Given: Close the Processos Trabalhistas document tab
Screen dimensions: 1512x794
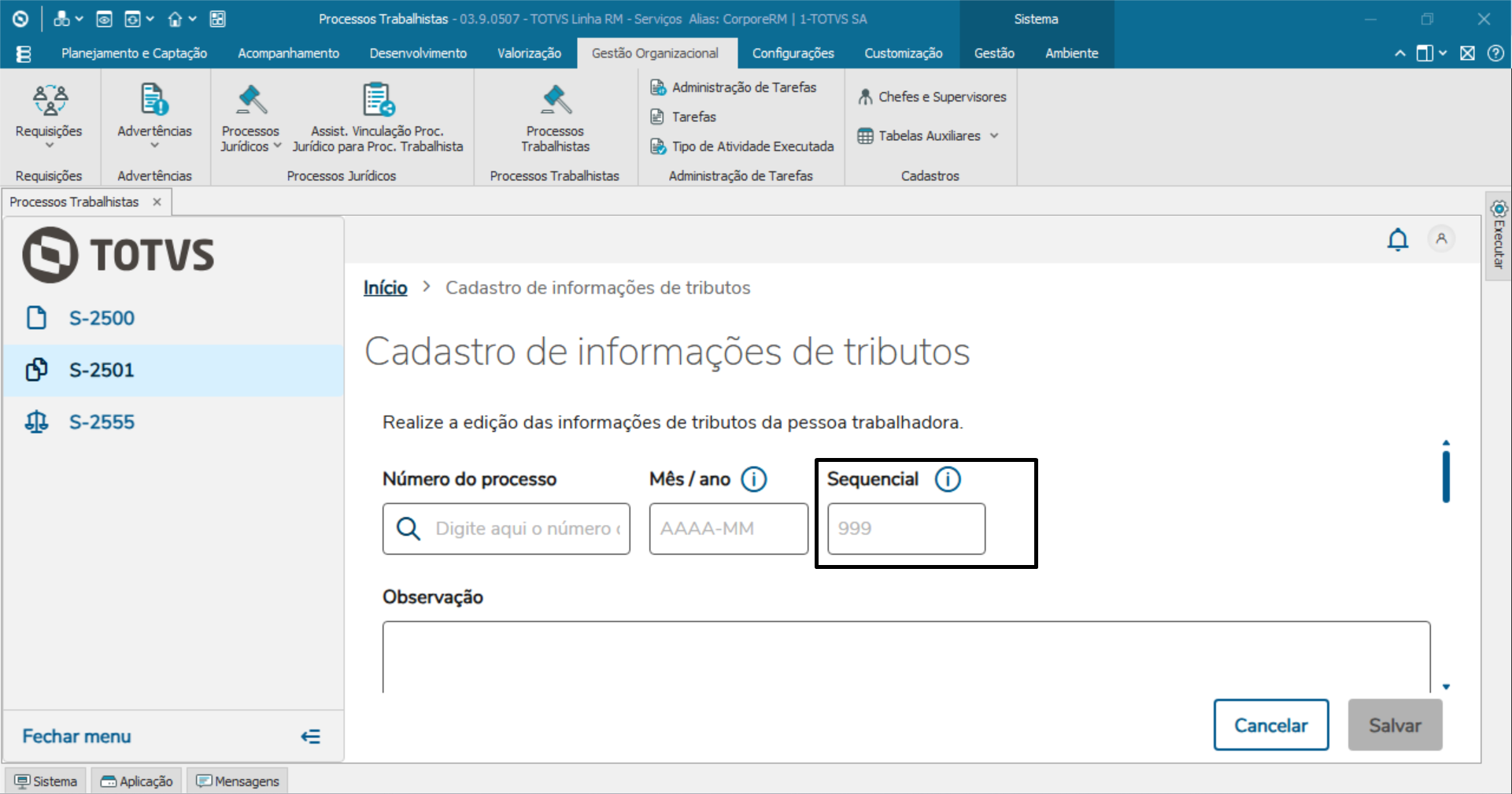Looking at the screenshot, I should pyautogui.click(x=157, y=202).
